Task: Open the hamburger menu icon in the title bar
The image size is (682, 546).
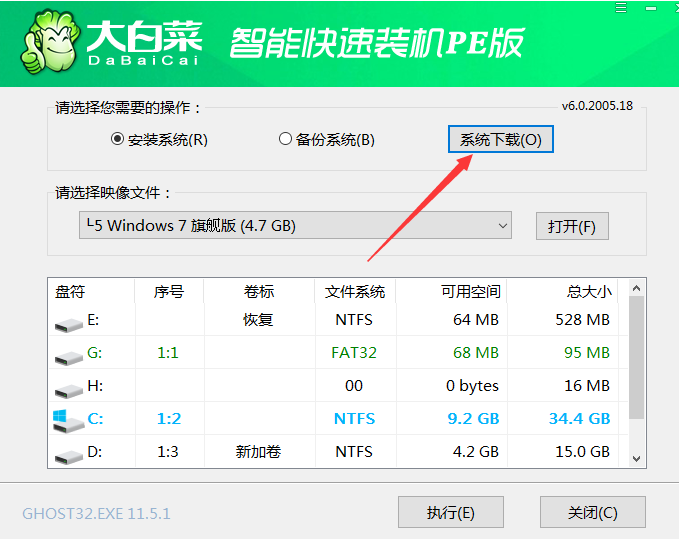Action: pyautogui.click(x=621, y=8)
